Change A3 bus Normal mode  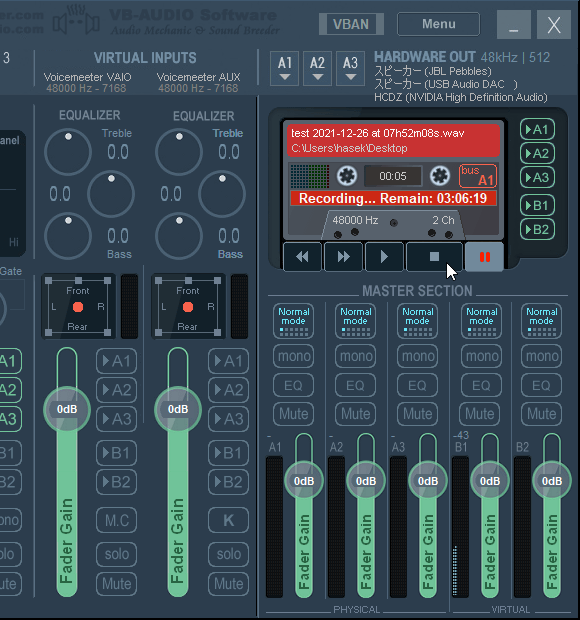pyautogui.click(x=418, y=321)
